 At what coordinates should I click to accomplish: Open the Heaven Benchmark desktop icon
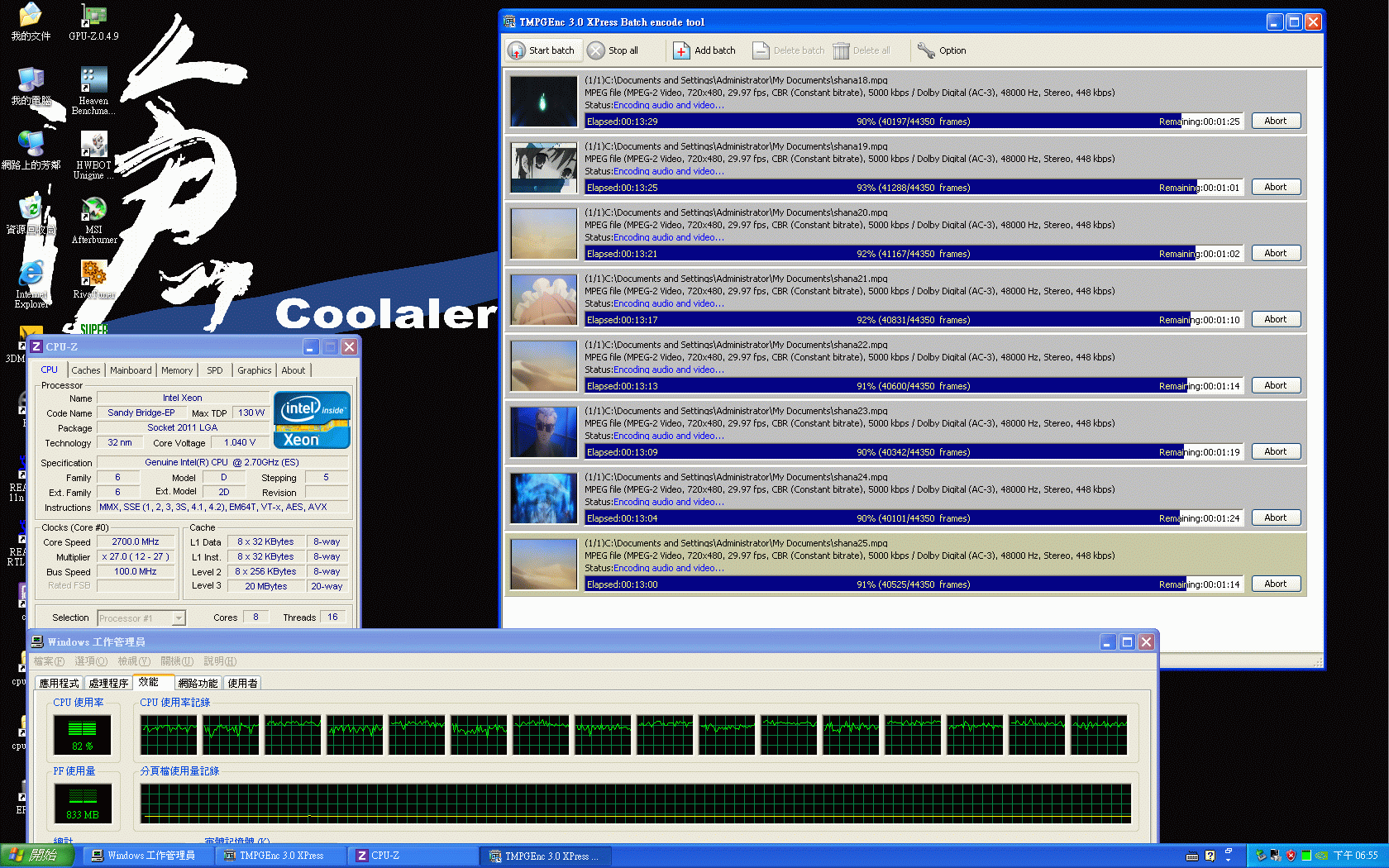93,91
